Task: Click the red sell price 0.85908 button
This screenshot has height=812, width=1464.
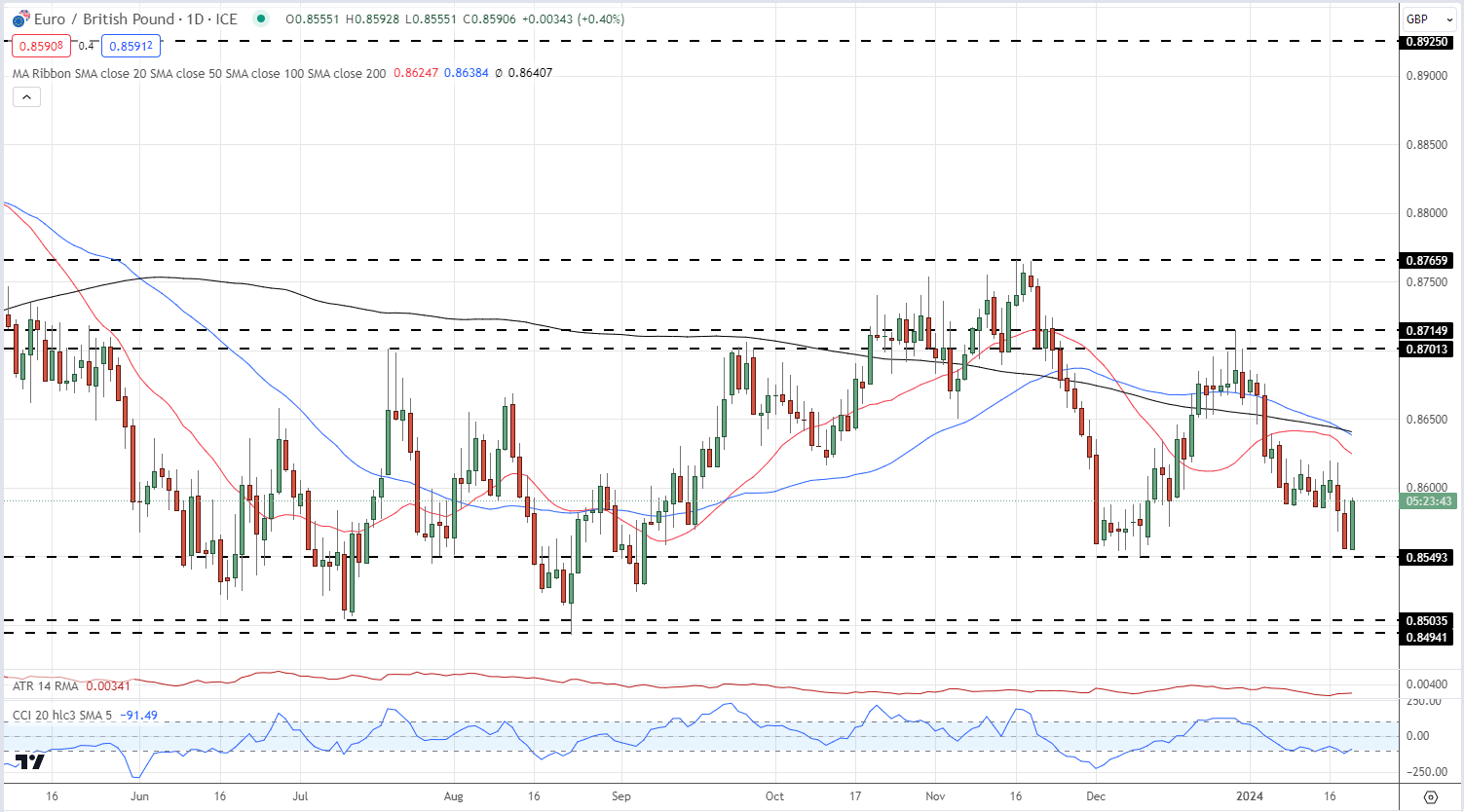Action: tap(41, 46)
